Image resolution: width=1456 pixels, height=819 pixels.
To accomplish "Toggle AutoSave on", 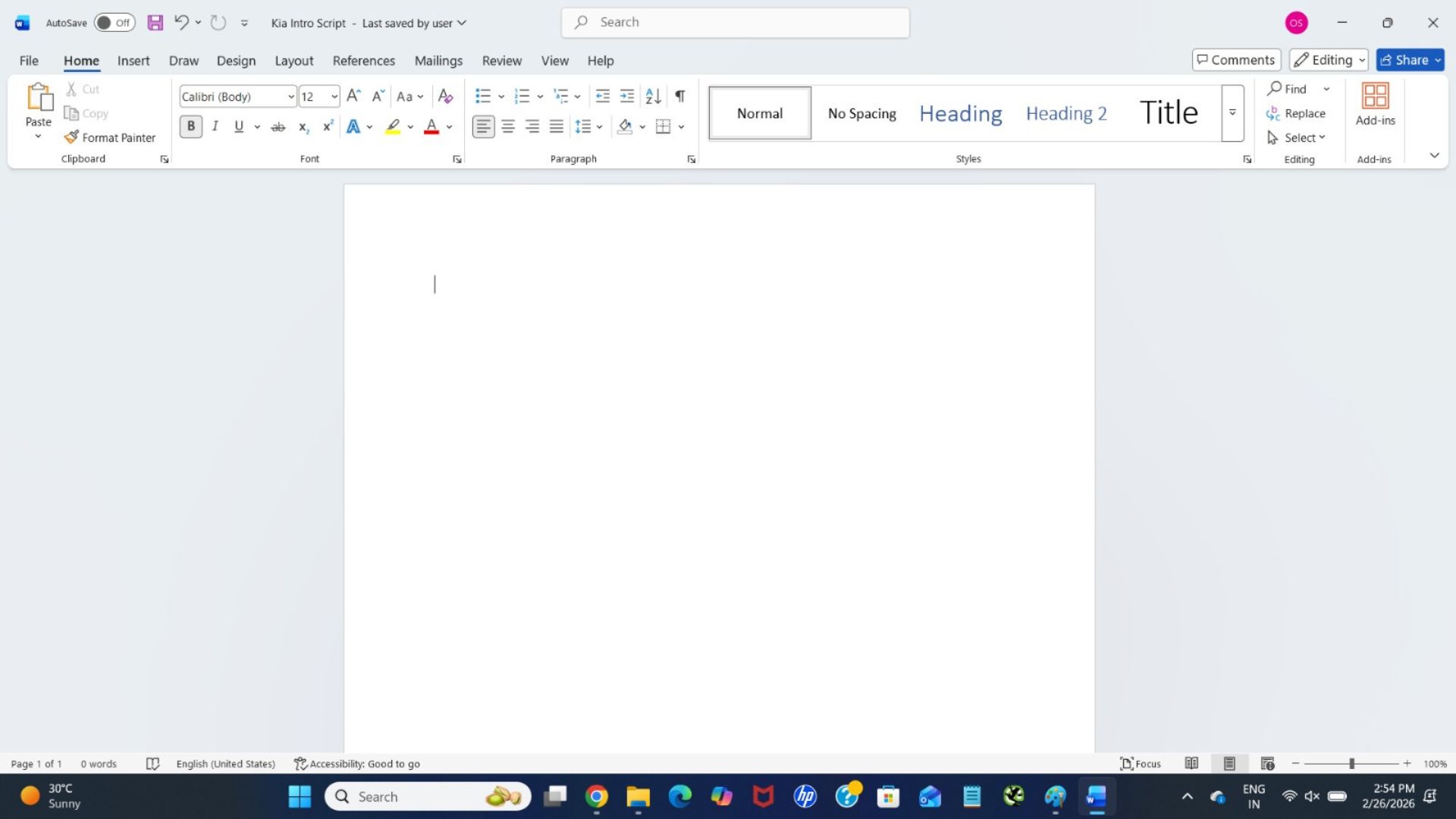I will point(114,22).
